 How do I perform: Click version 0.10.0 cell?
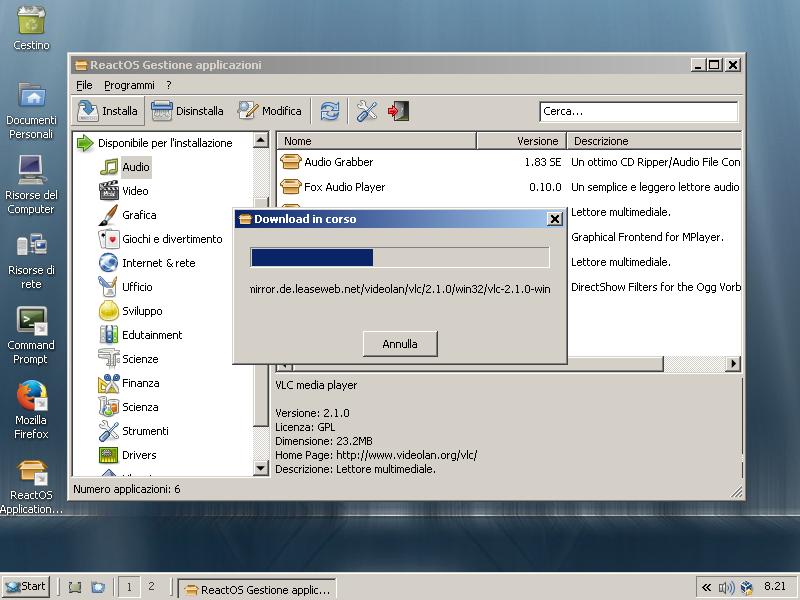[x=545, y=187]
